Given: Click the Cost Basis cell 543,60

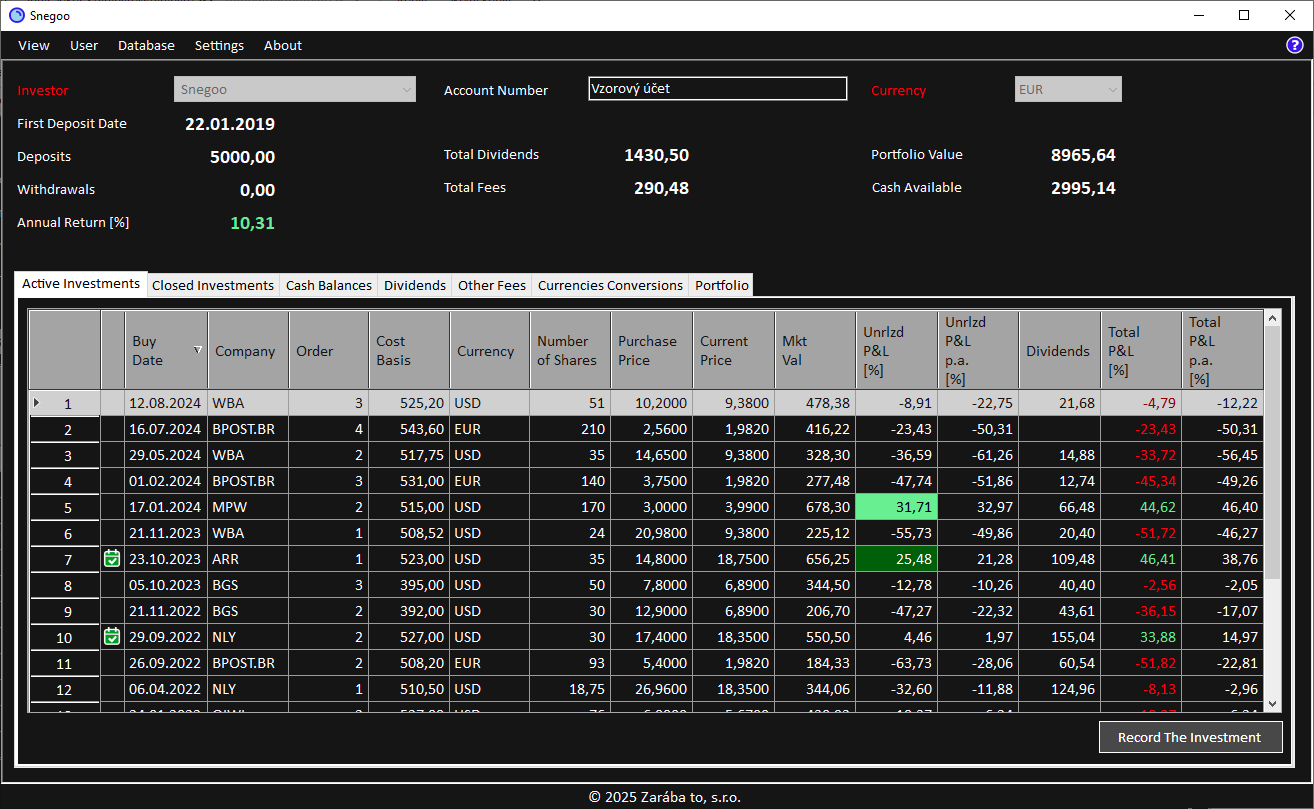Looking at the screenshot, I should [409, 429].
